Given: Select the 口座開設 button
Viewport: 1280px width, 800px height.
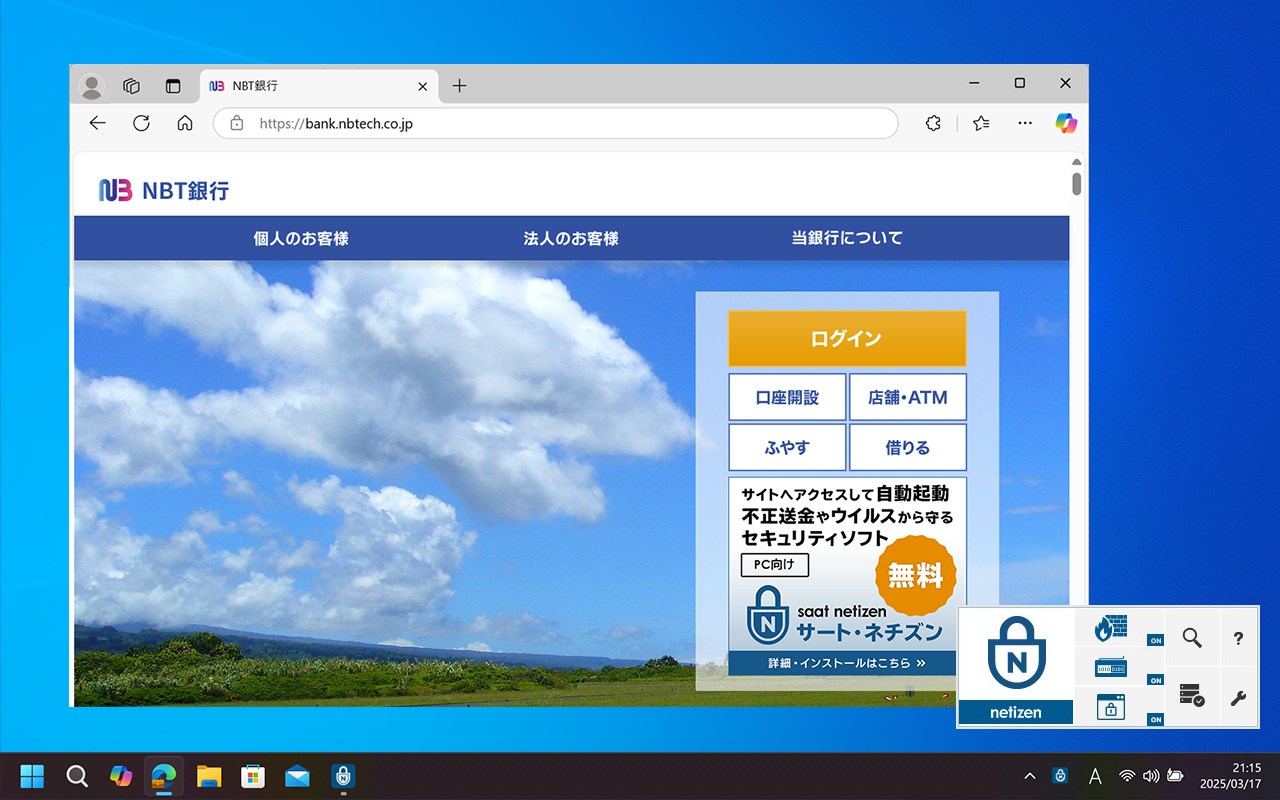Looking at the screenshot, I should (x=787, y=397).
